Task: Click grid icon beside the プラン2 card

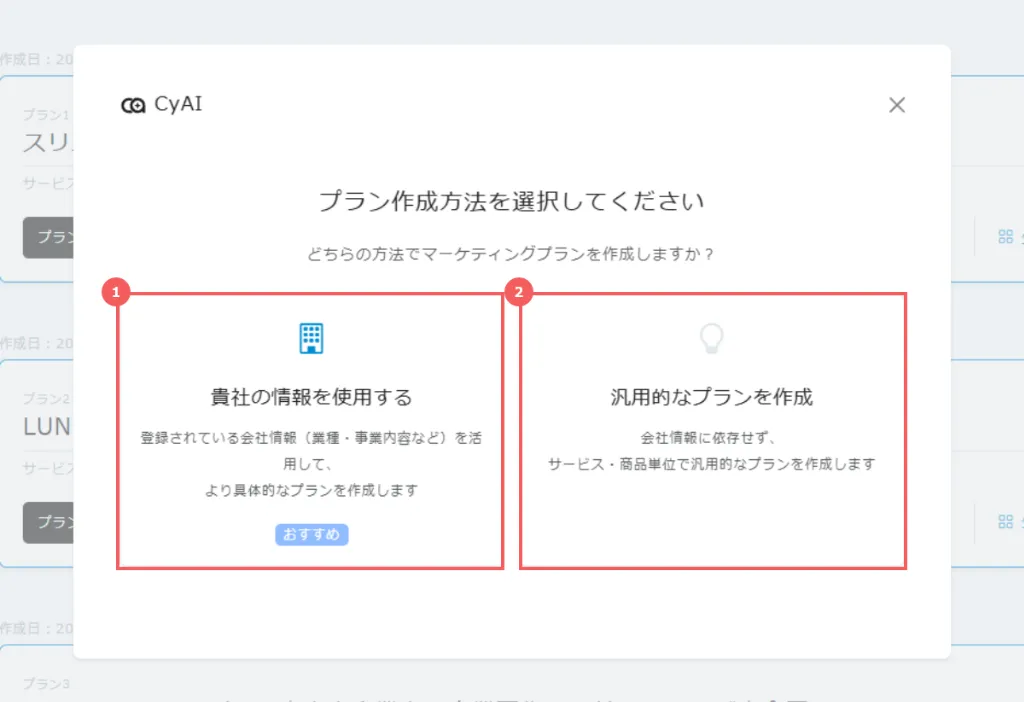Action: click(1005, 521)
